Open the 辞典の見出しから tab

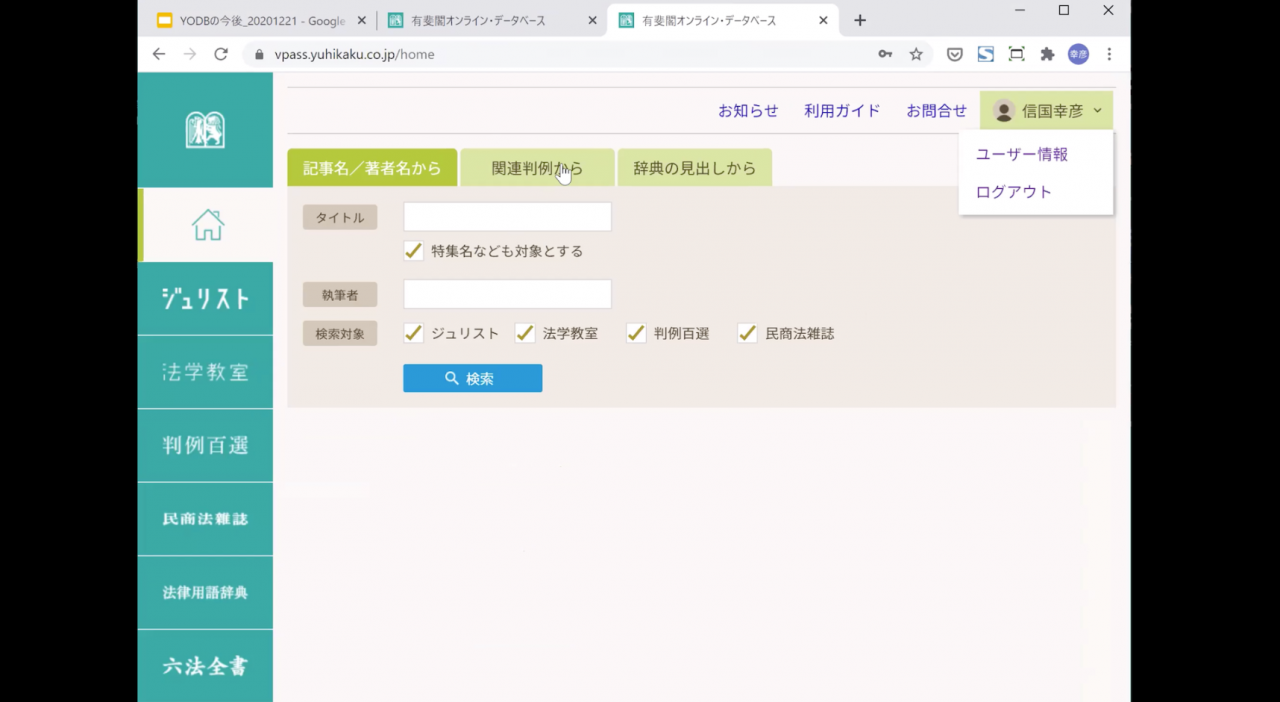pos(695,167)
